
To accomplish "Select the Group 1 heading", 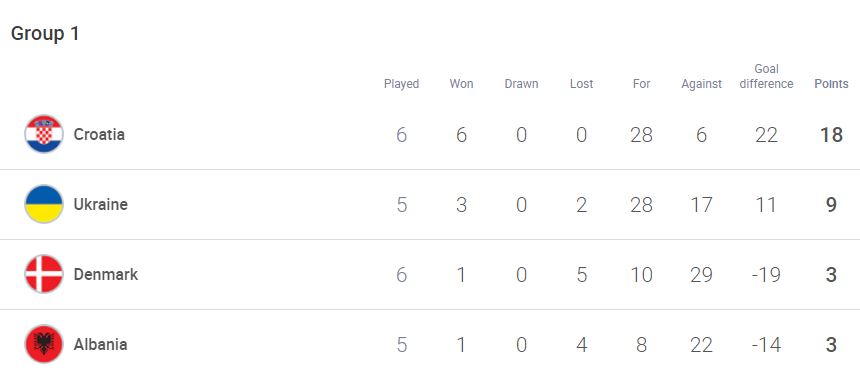I will (45, 33).
